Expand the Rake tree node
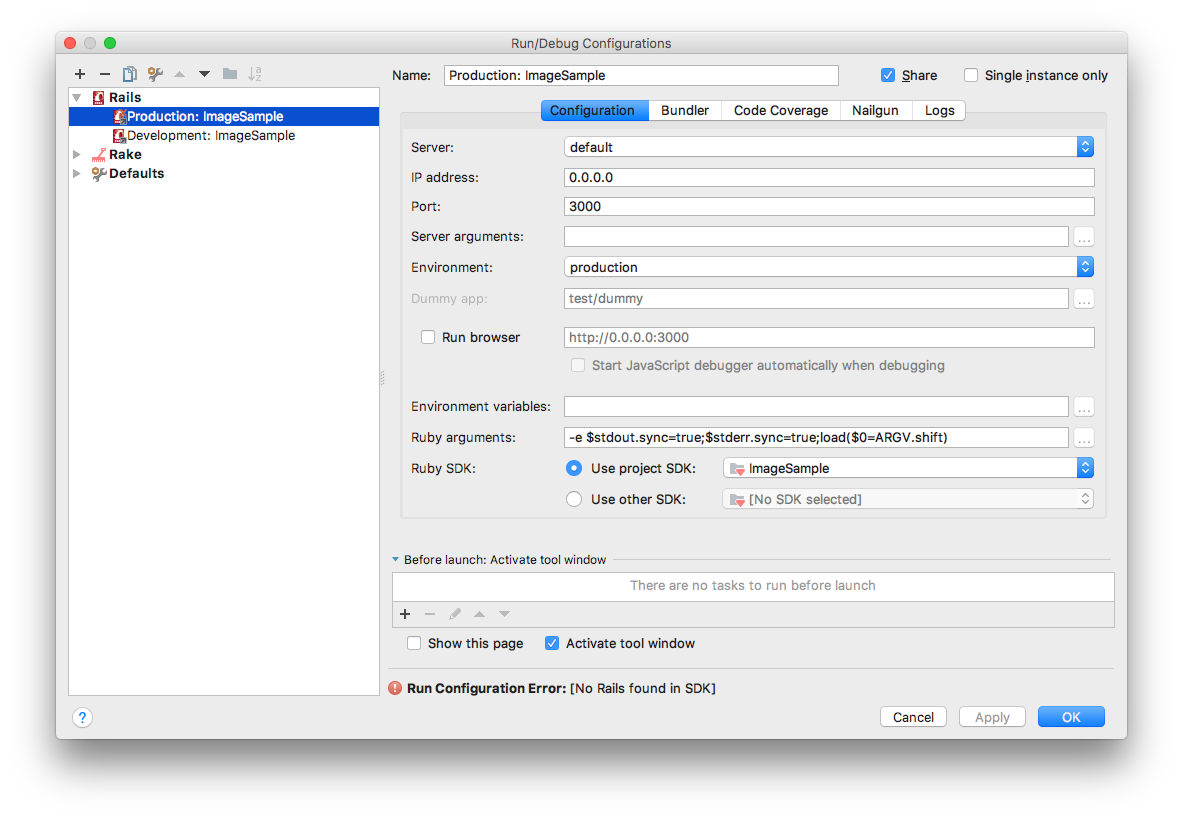Viewport: 1183px width, 819px height. pos(77,154)
